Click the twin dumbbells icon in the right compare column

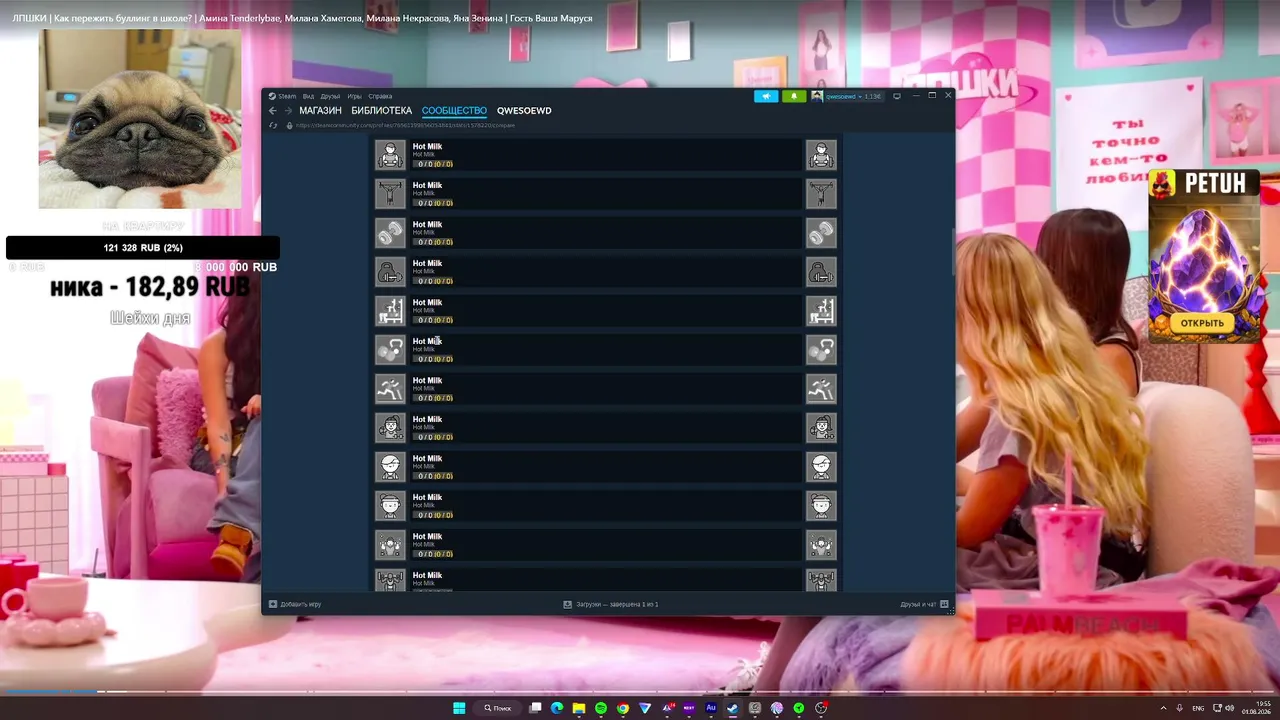pos(821,233)
